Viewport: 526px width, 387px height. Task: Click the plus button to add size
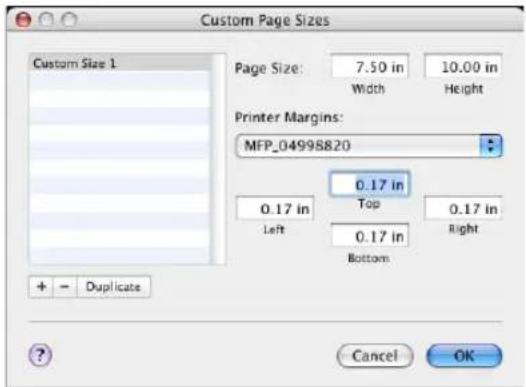(x=41, y=287)
